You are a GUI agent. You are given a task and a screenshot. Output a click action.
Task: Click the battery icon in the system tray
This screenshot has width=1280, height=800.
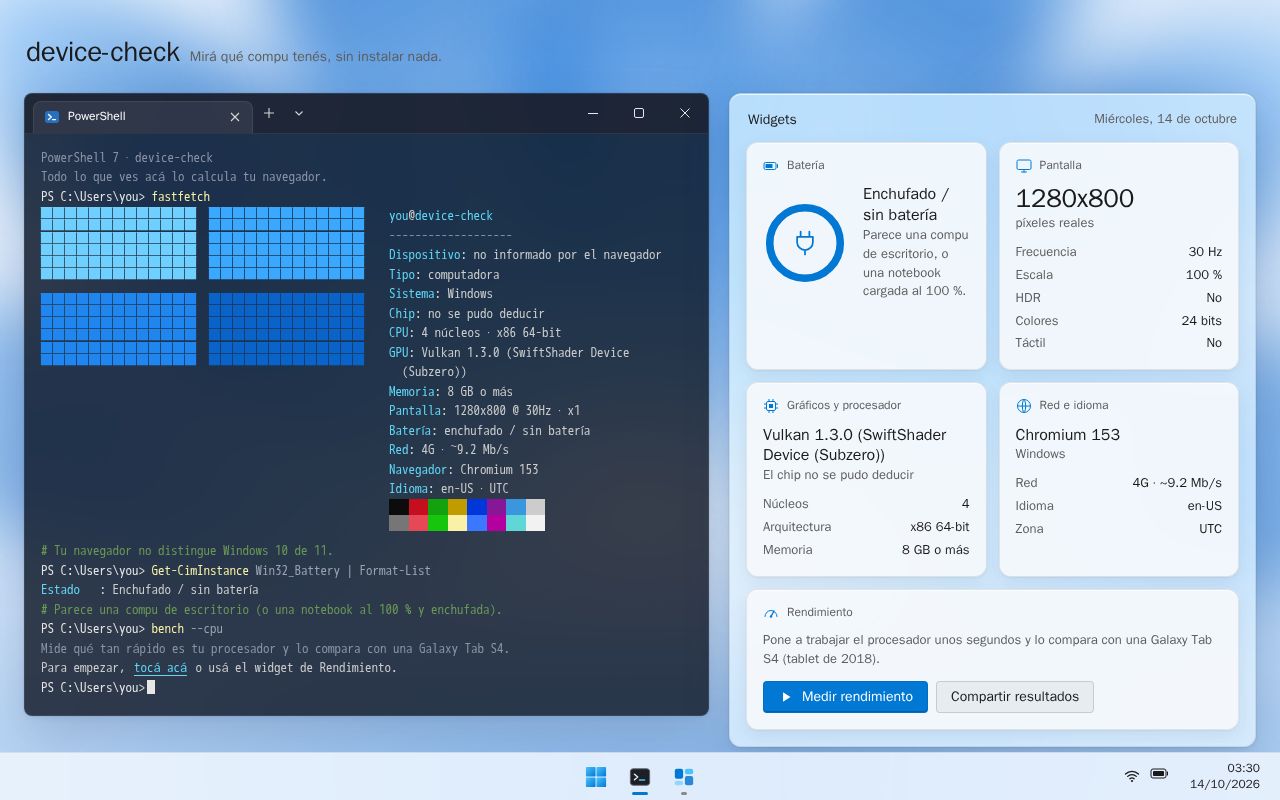click(x=1159, y=774)
